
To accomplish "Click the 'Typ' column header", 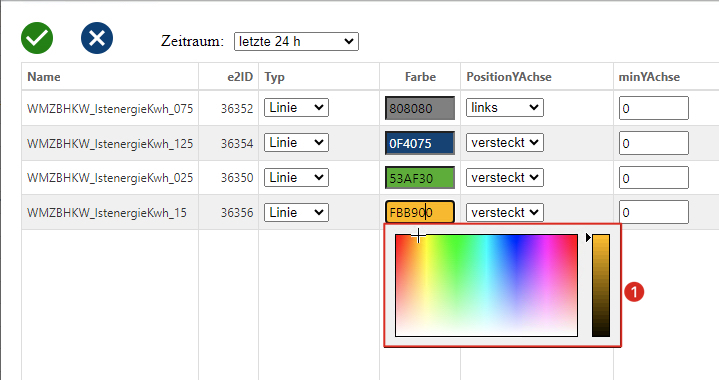I will pyautogui.click(x=274, y=77).
